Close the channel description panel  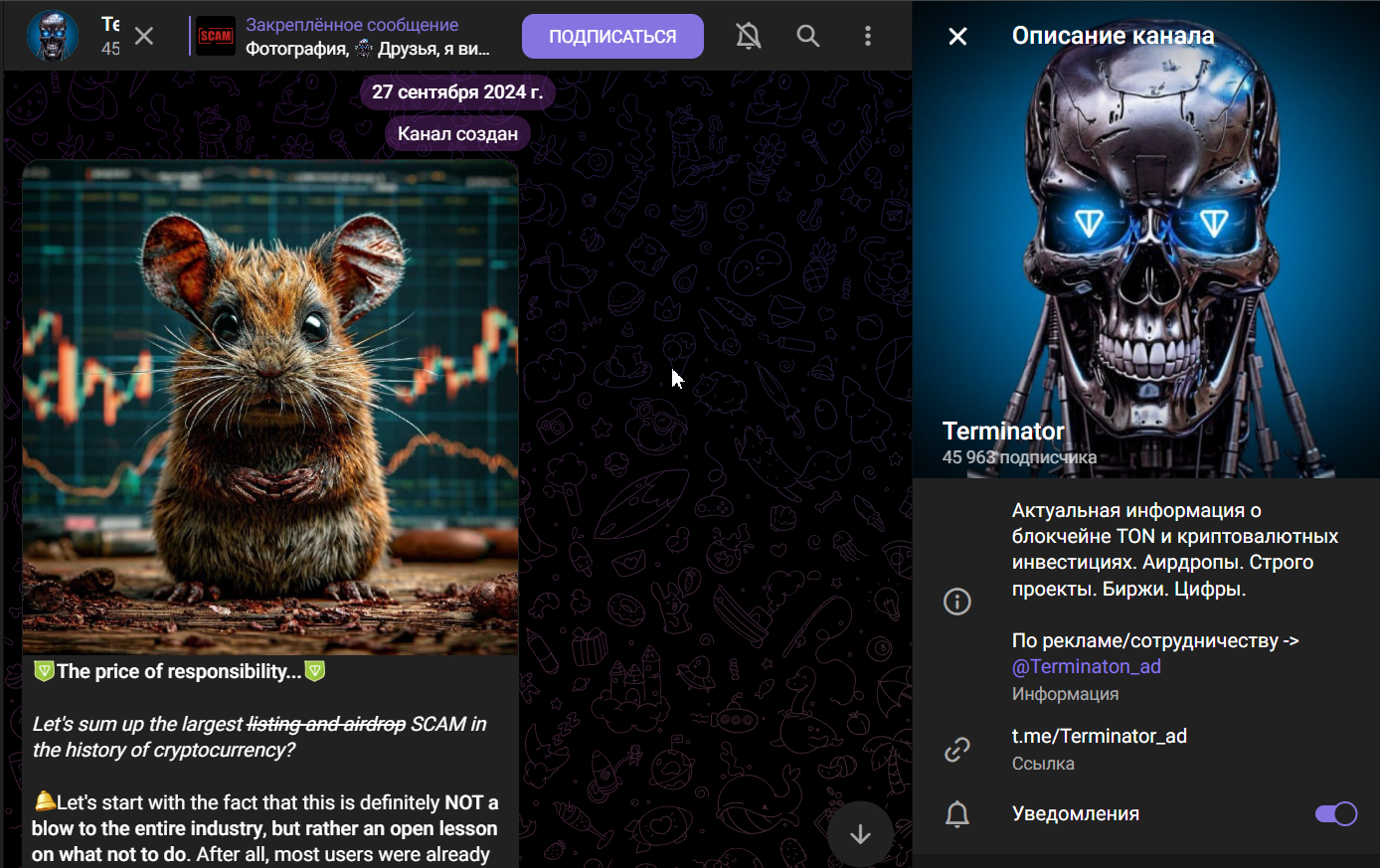(x=957, y=37)
